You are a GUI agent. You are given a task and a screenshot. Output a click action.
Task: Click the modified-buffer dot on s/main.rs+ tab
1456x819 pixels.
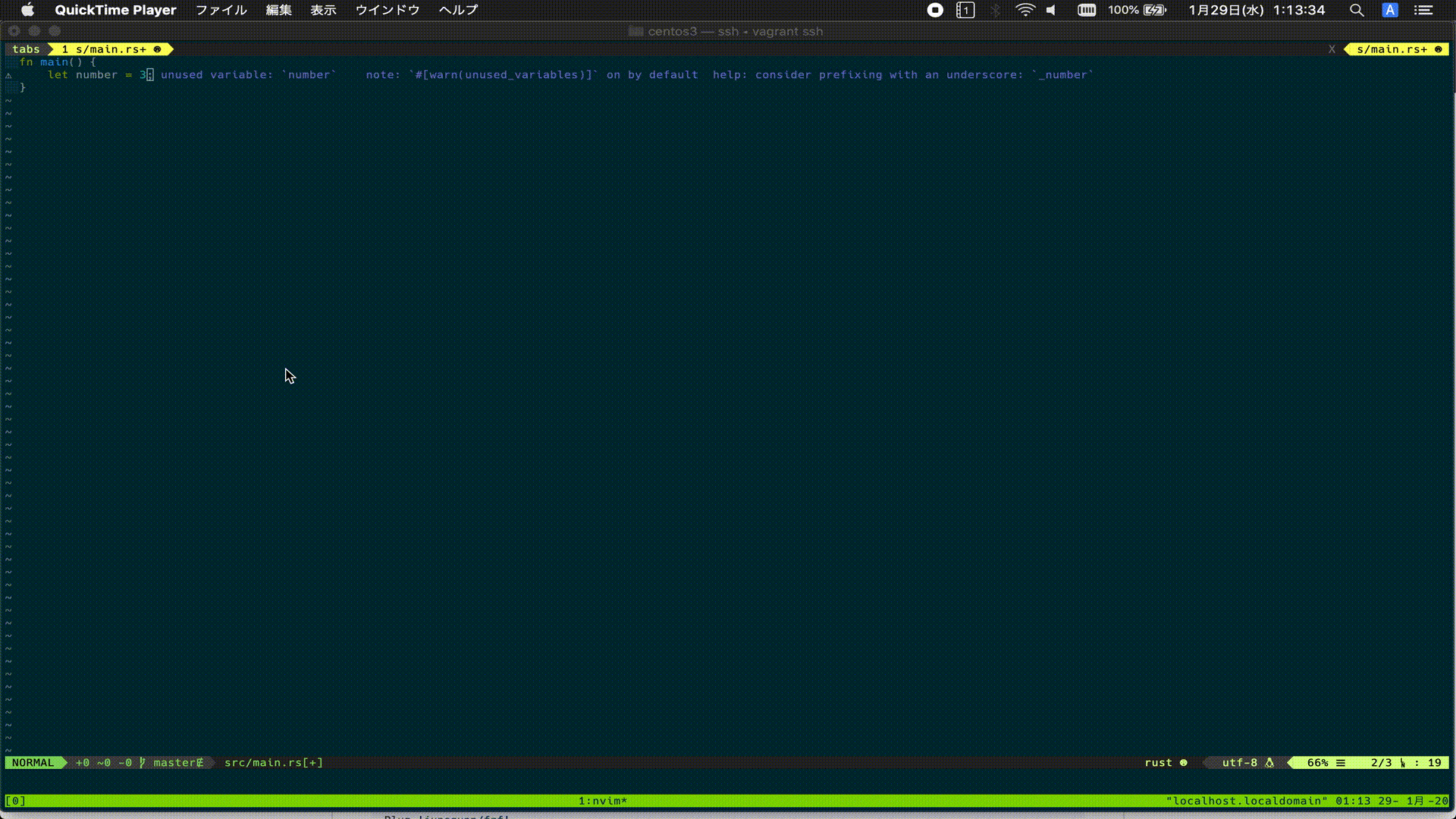tap(157, 49)
